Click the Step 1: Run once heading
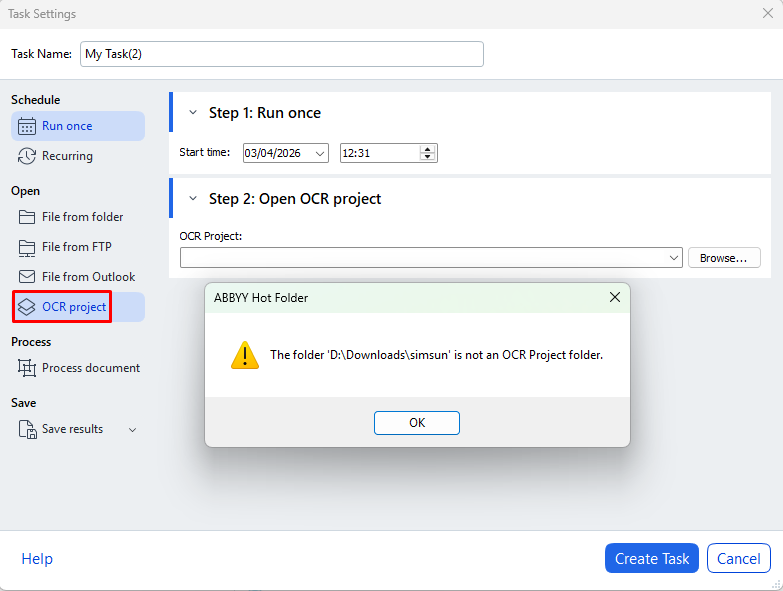Image resolution: width=783 pixels, height=591 pixels. pos(265,113)
